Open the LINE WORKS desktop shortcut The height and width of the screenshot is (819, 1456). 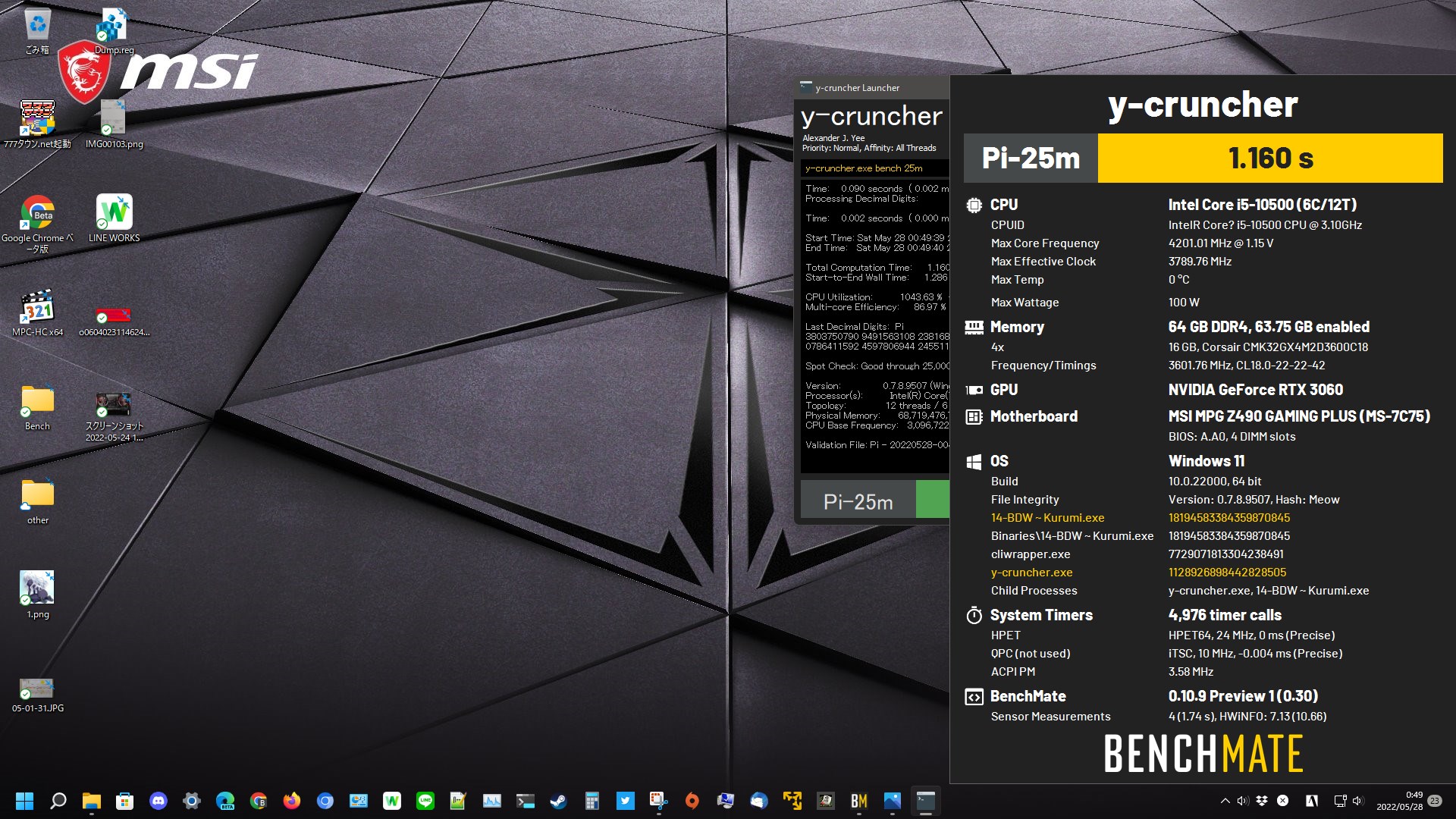pos(114,218)
